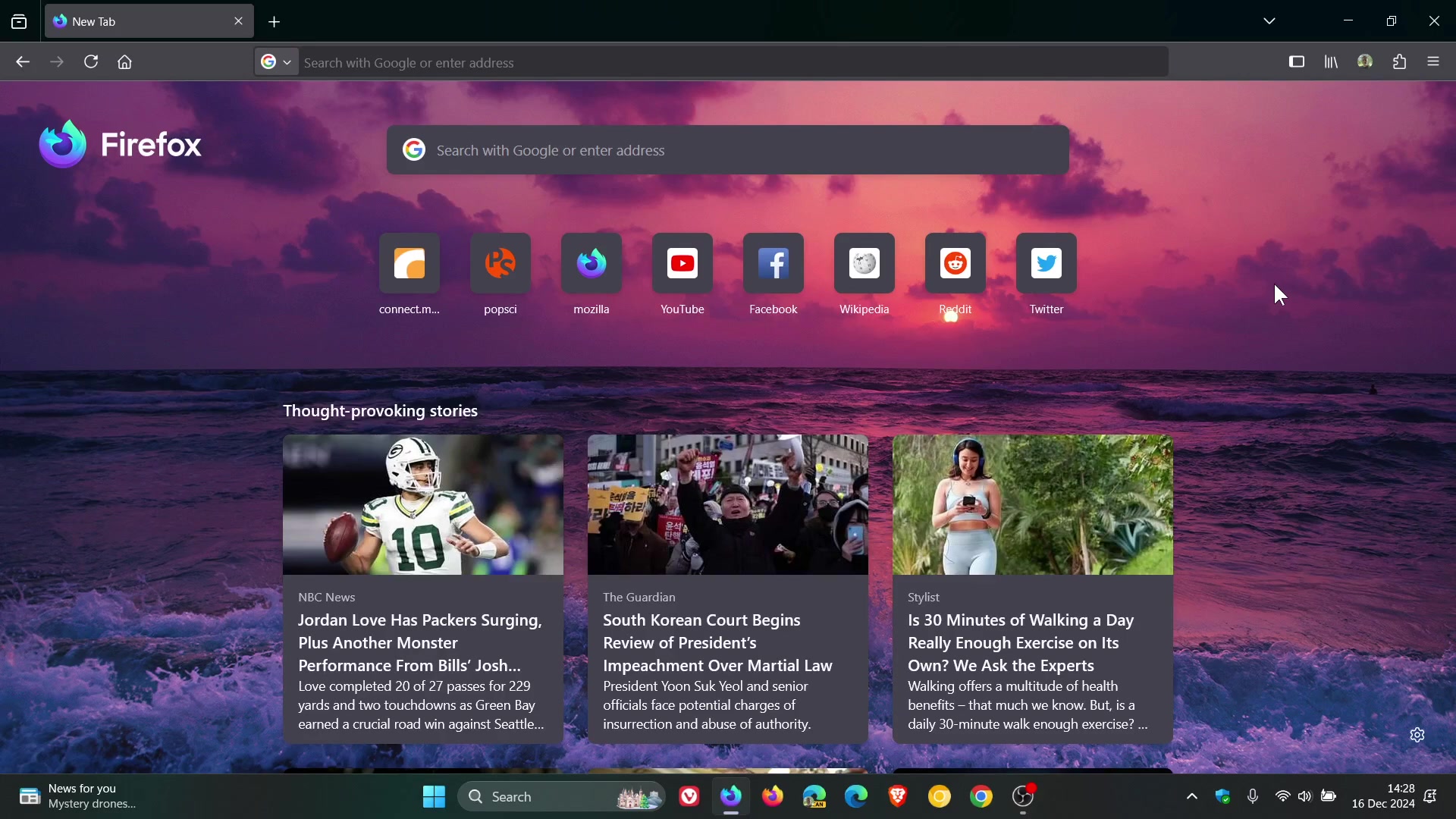The width and height of the screenshot is (1456, 819).
Task: Click the microphone tray icon
Action: pos(1253,797)
